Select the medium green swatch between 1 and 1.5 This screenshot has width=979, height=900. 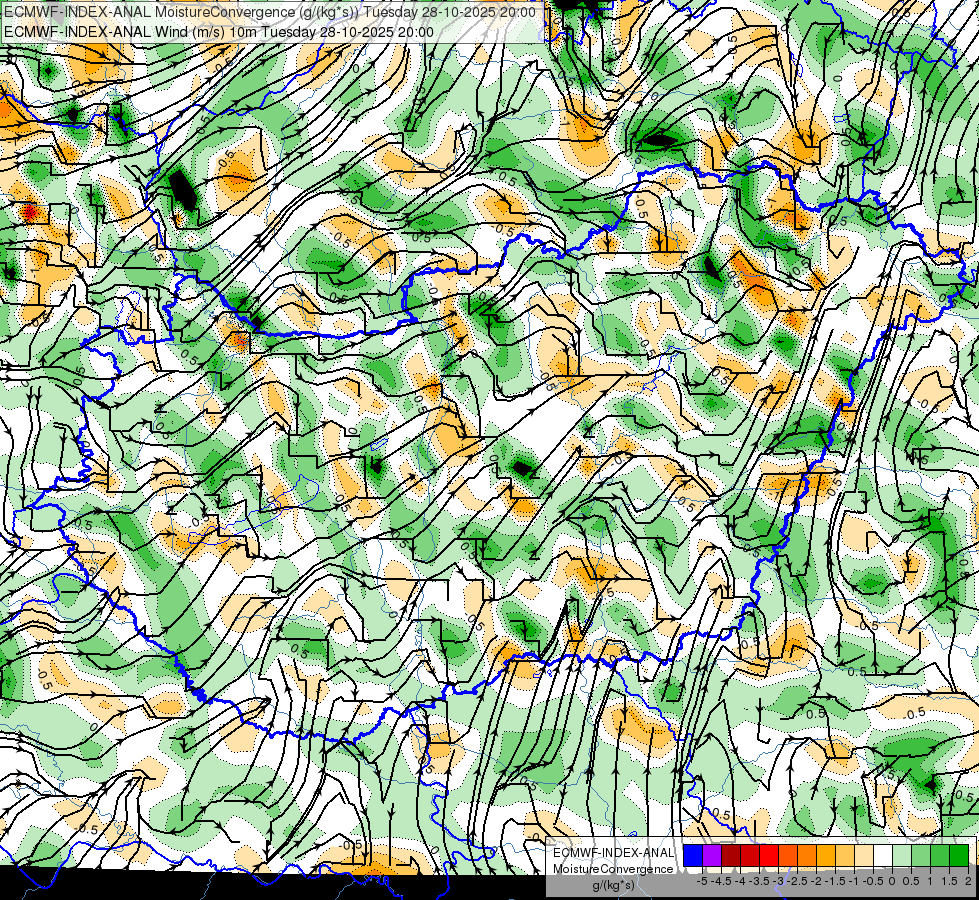pos(940,856)
